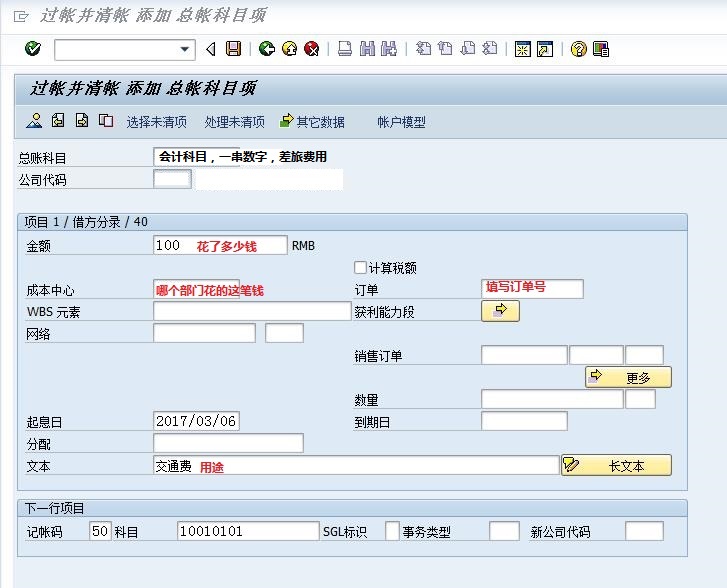Click the Customize Local Layout icon
The image size is (727, 588).
(x=600, y=49)
